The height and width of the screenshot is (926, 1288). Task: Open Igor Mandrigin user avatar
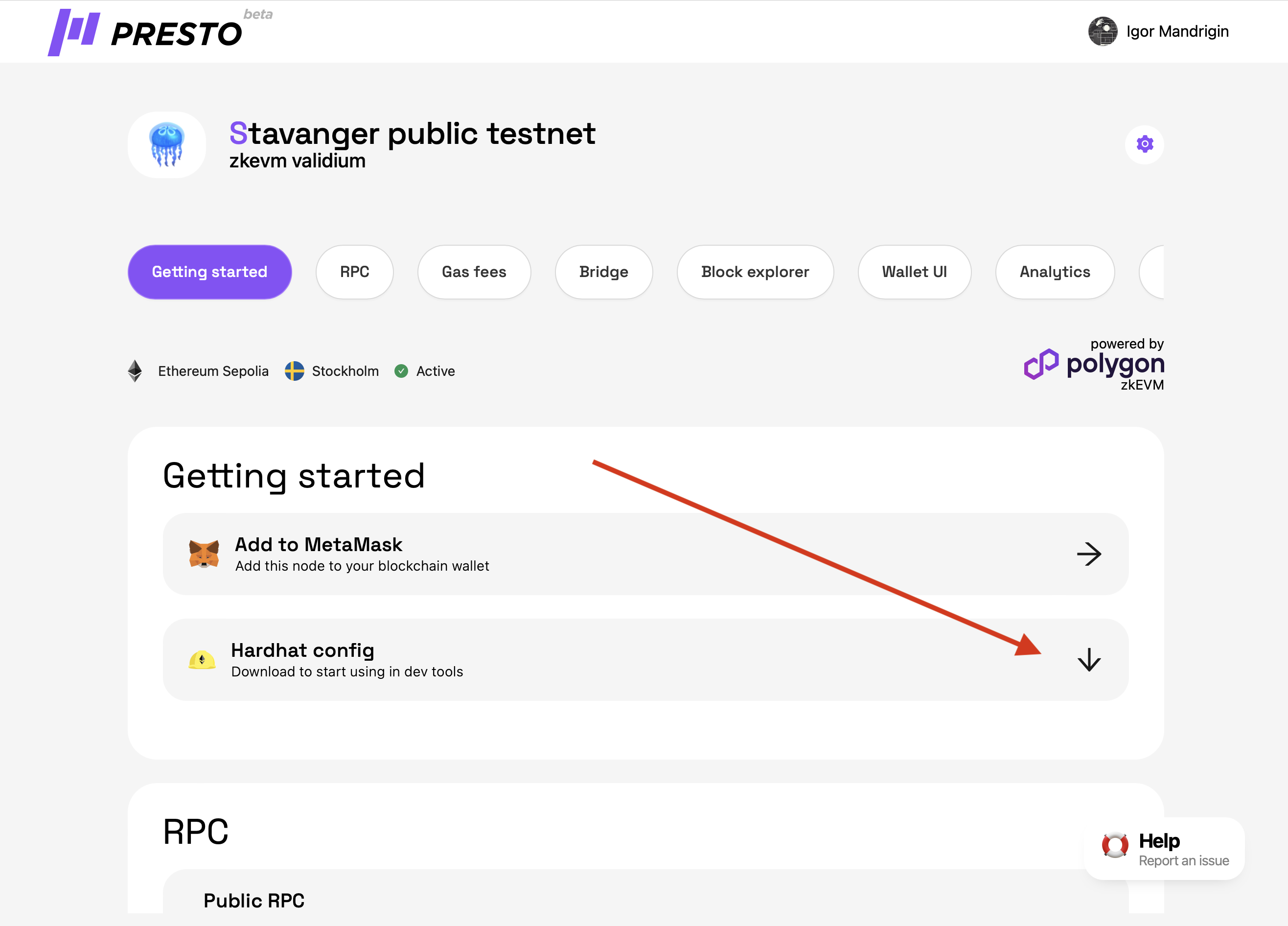click(1103, 31)
